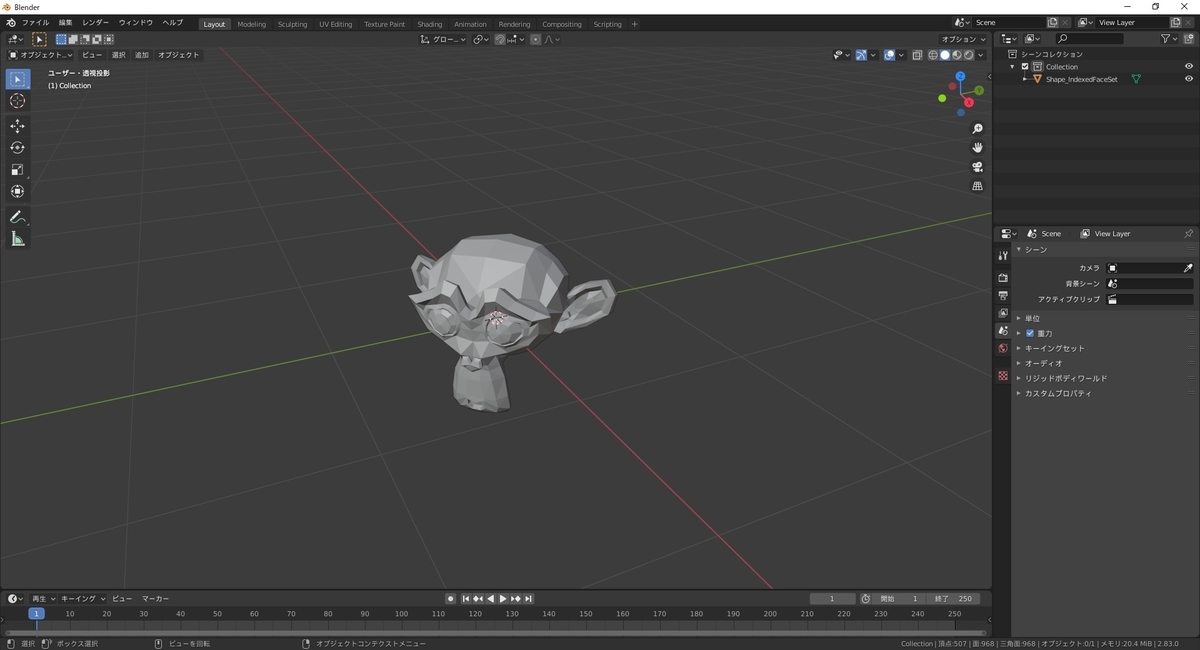The image size is (1200, 650).
Task: Open the View Layer properties tab icon
Action: click(1003, 313)
